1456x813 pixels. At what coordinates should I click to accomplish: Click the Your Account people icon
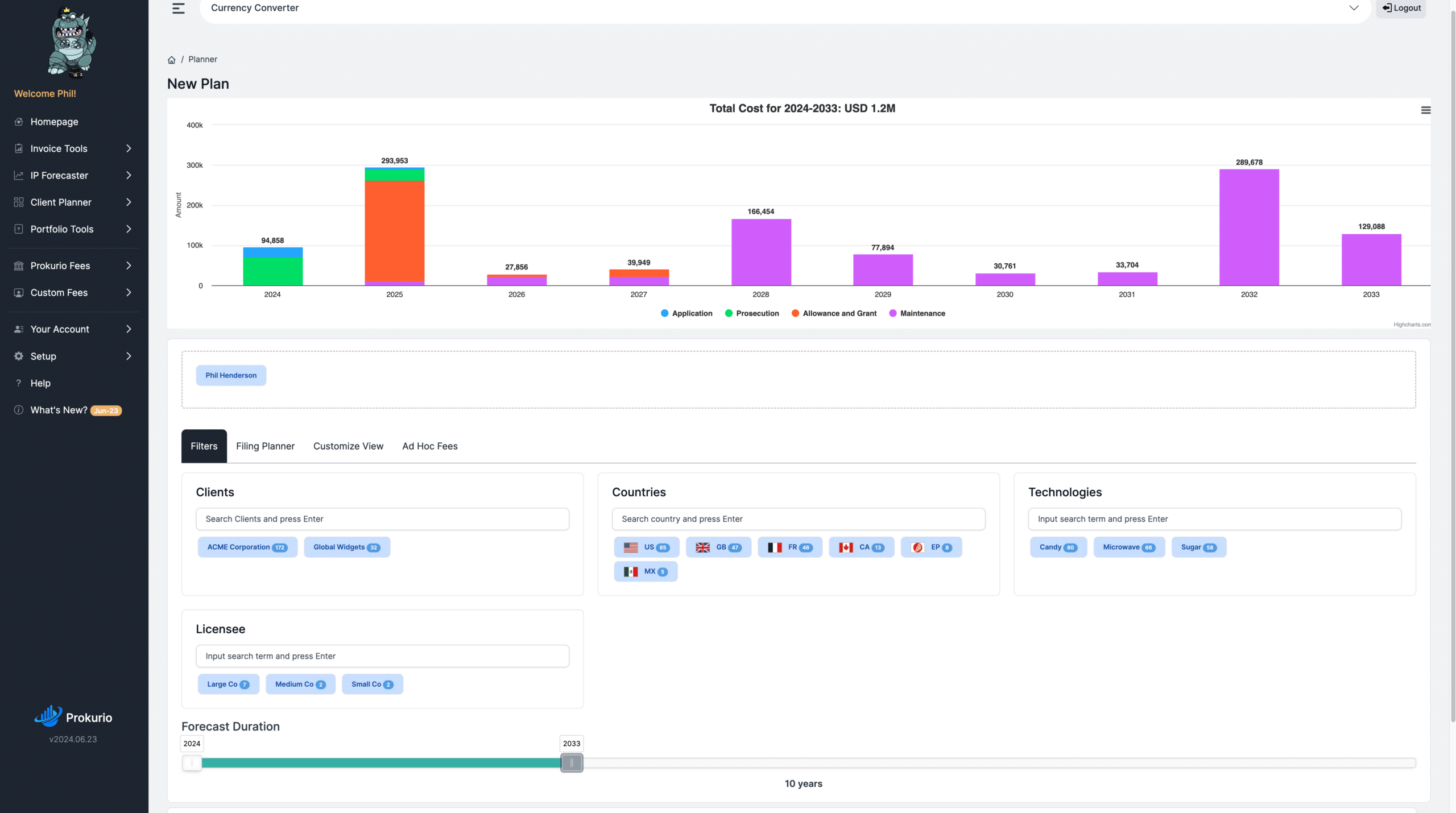[19, 329]
